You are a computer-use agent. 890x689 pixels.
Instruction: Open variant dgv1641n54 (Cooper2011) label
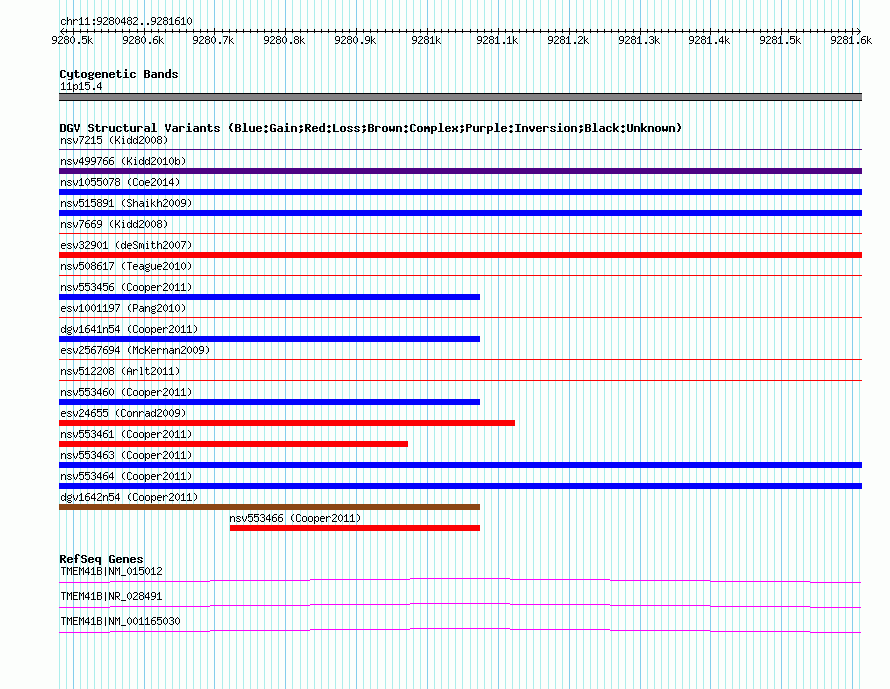pyautogui.click(x=129, y=329)
